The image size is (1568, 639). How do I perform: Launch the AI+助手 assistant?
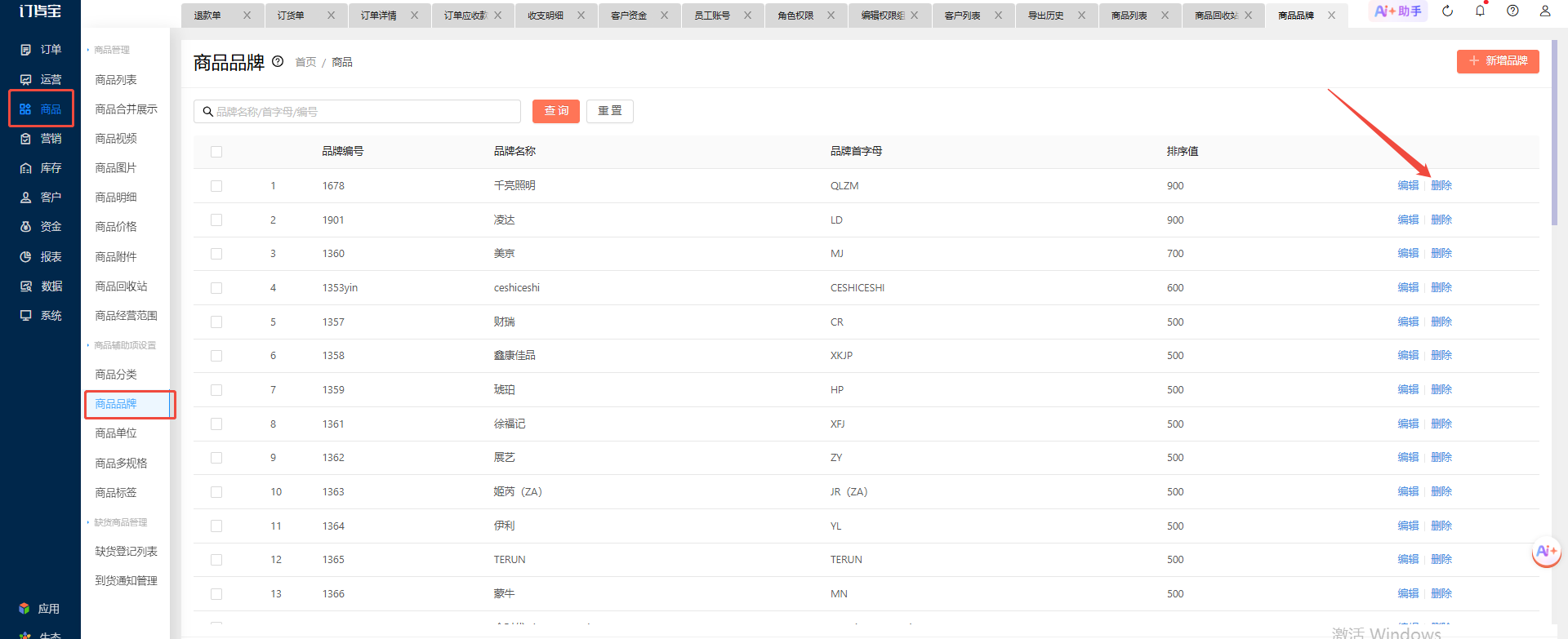pyautogui.click(x=1398, y=11)
